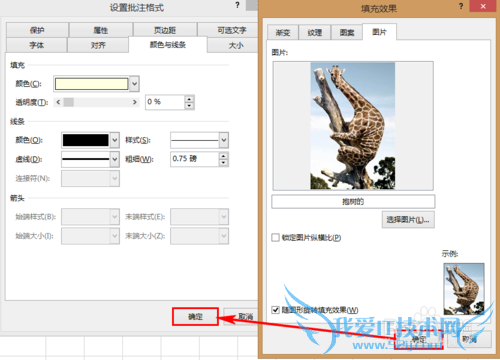Image resolution: width=500 pixels, height=360 pixels.
Task: Click the giraffe 示例 sample thumbnail
Action: [464, 289]
